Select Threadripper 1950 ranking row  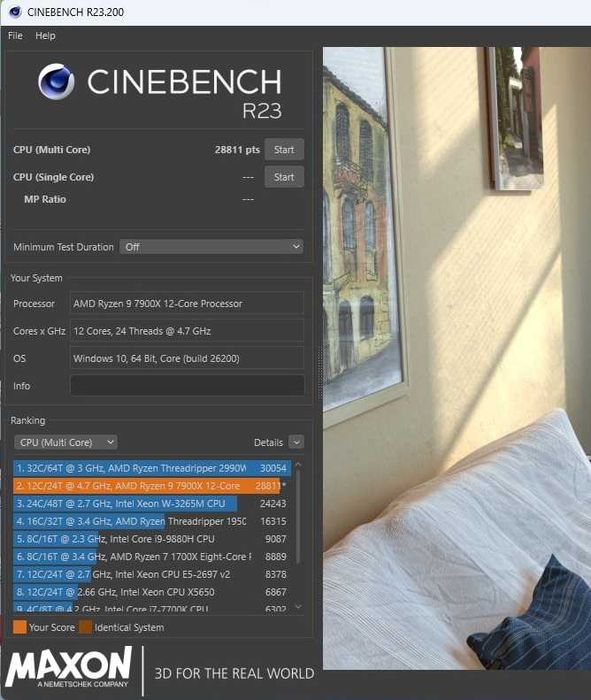[152, 521]
